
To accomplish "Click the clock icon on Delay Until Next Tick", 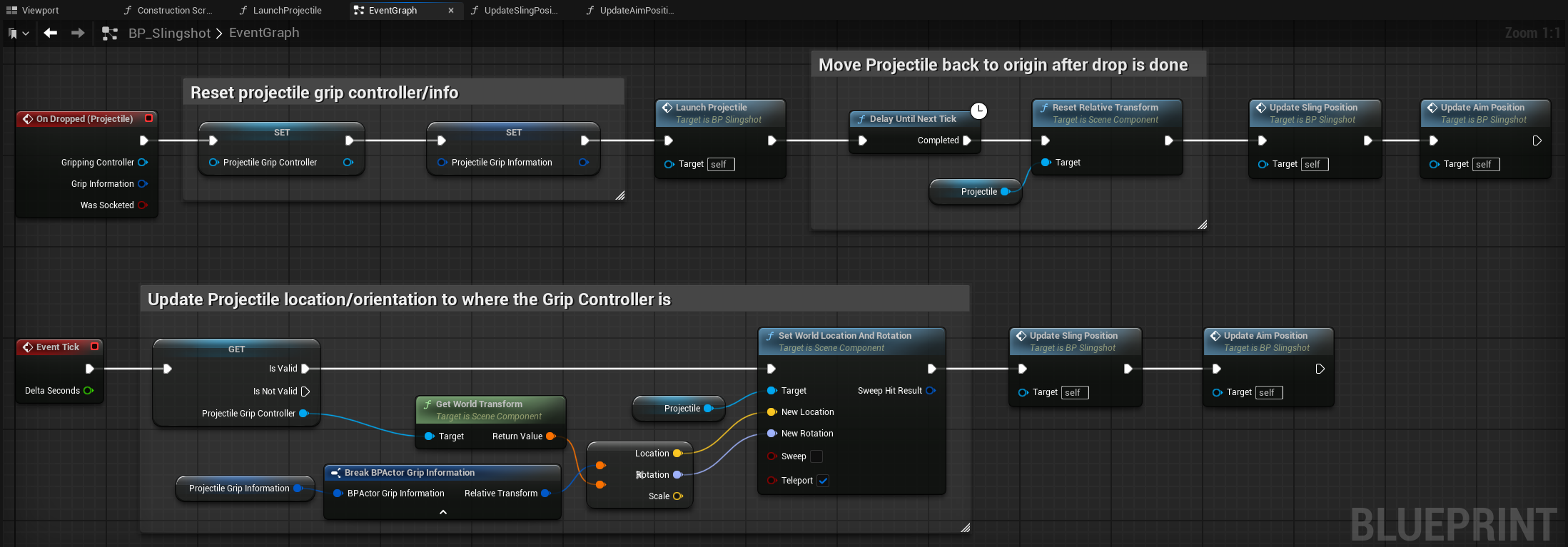I will (x=978, y=111).
